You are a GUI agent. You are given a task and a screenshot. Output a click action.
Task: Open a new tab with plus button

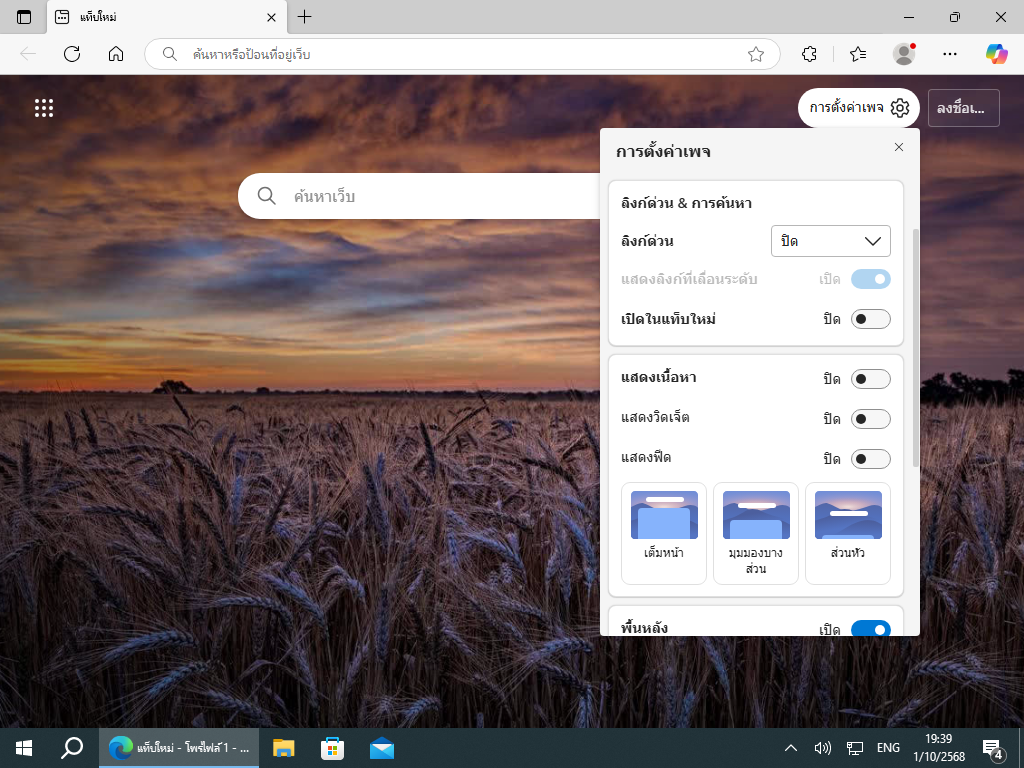(x=305, y=17)
